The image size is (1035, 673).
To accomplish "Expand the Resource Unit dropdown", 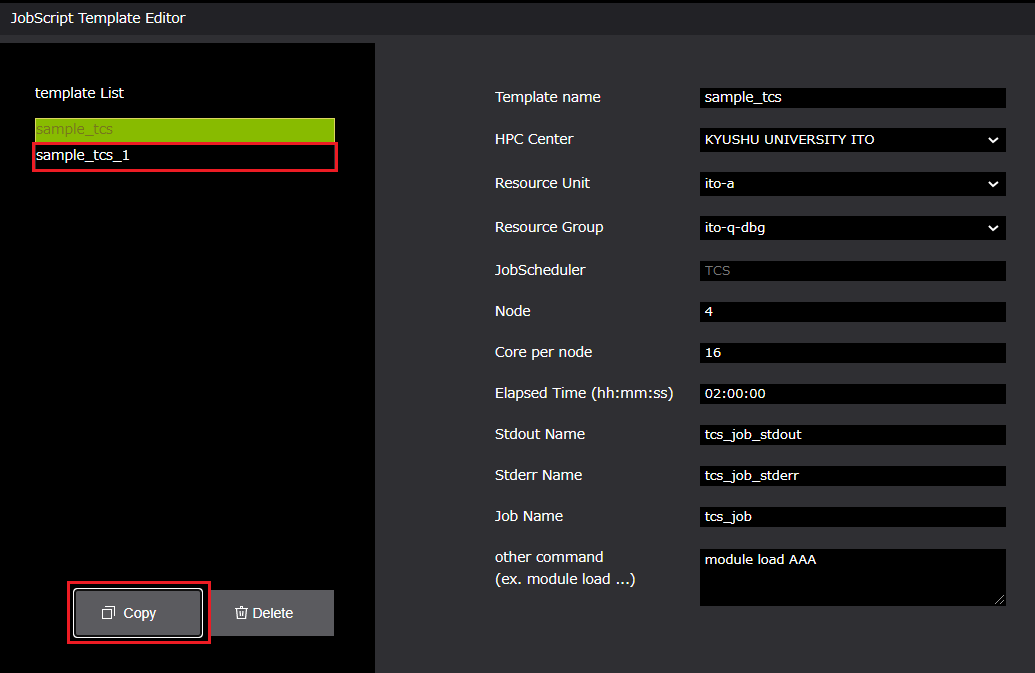I will [852, 184].
